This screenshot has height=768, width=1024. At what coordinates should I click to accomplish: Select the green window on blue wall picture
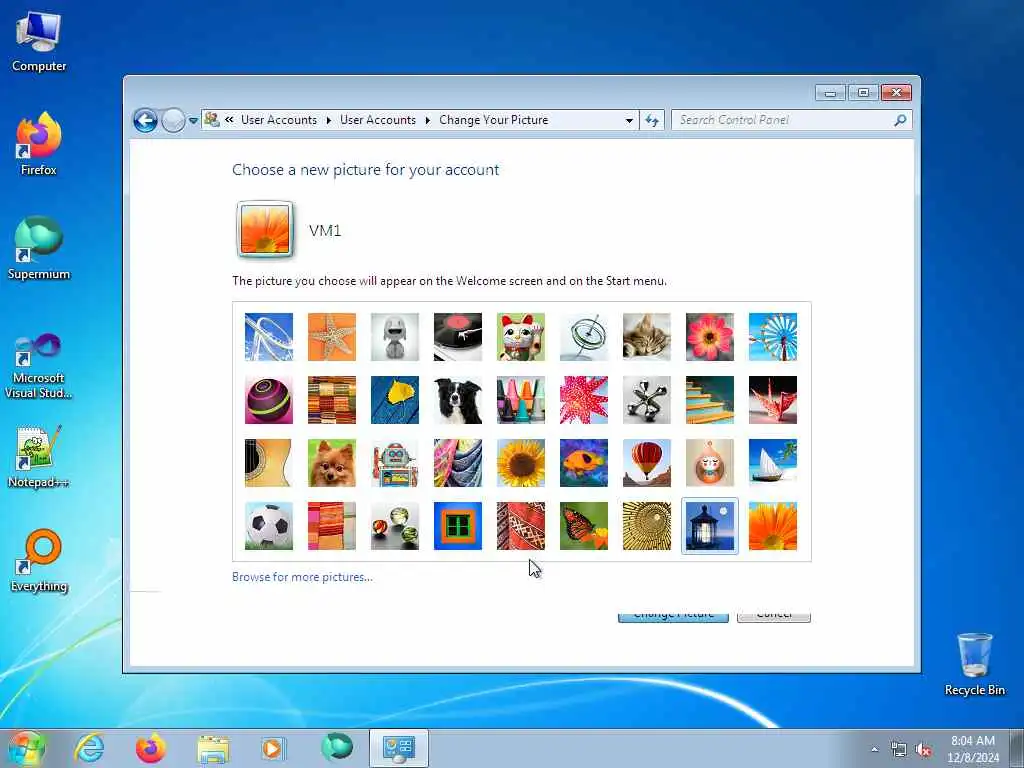point(458,526)
